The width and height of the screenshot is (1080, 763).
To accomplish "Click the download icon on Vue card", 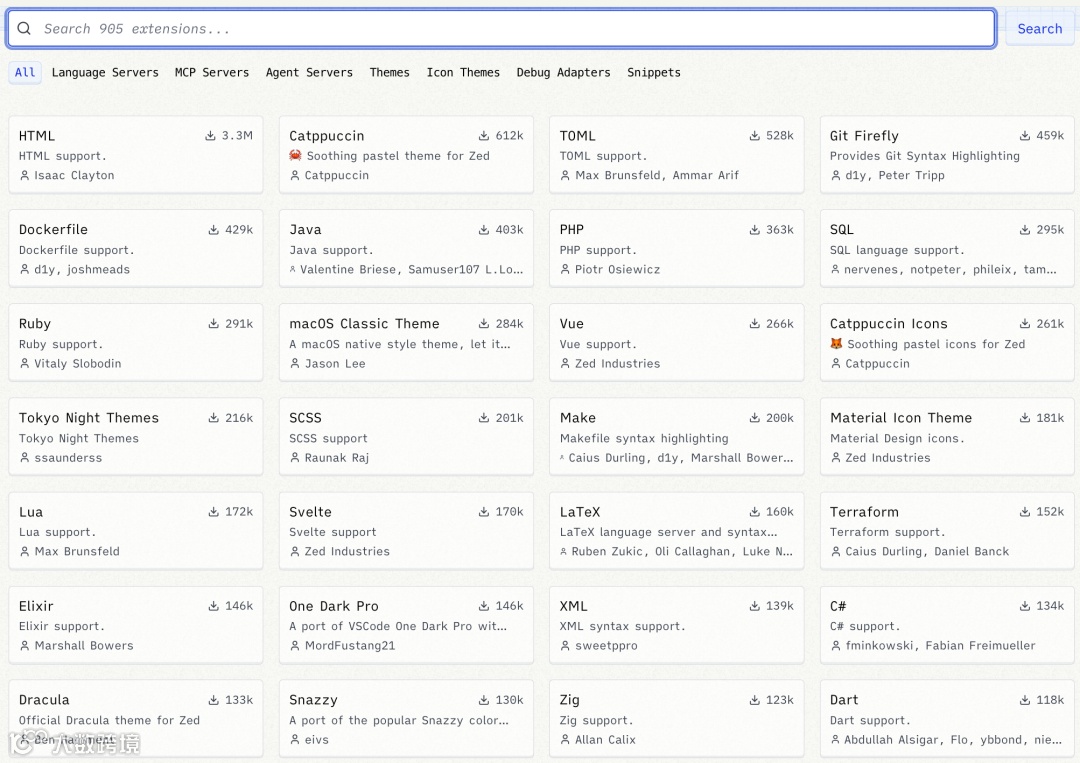I will coord(754,324).
